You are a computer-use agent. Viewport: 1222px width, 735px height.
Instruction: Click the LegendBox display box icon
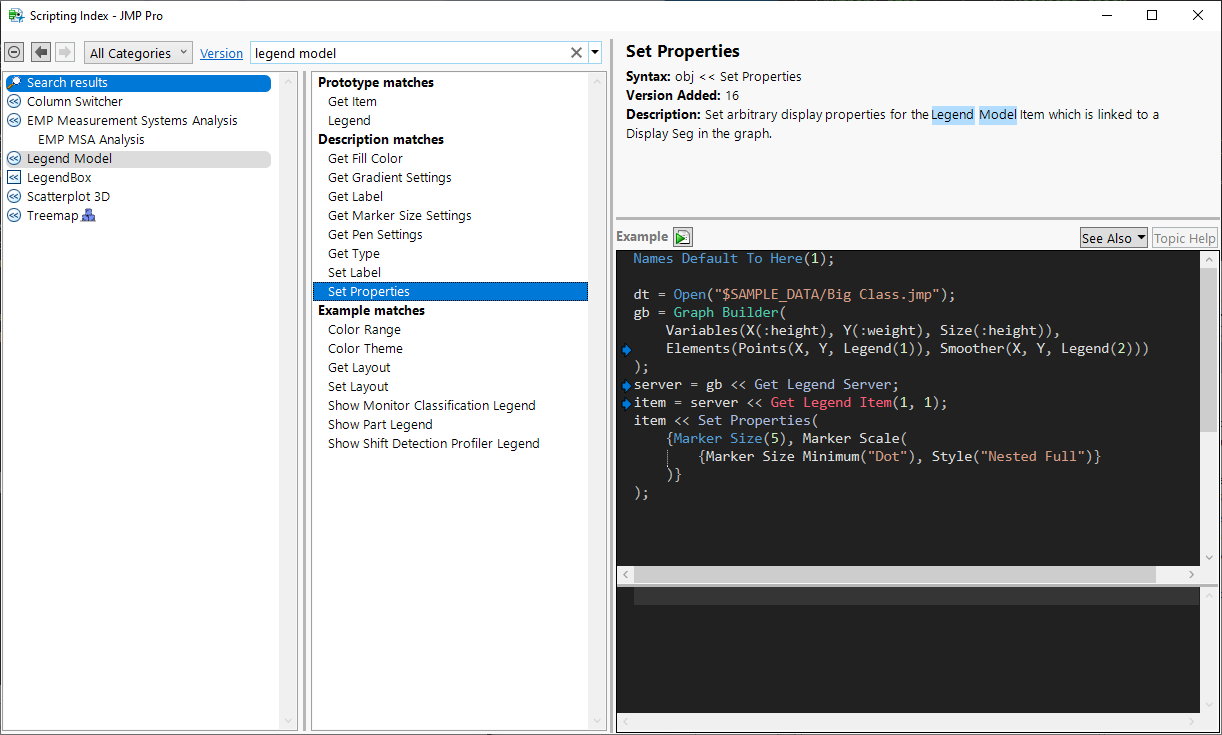click(14, 177)
